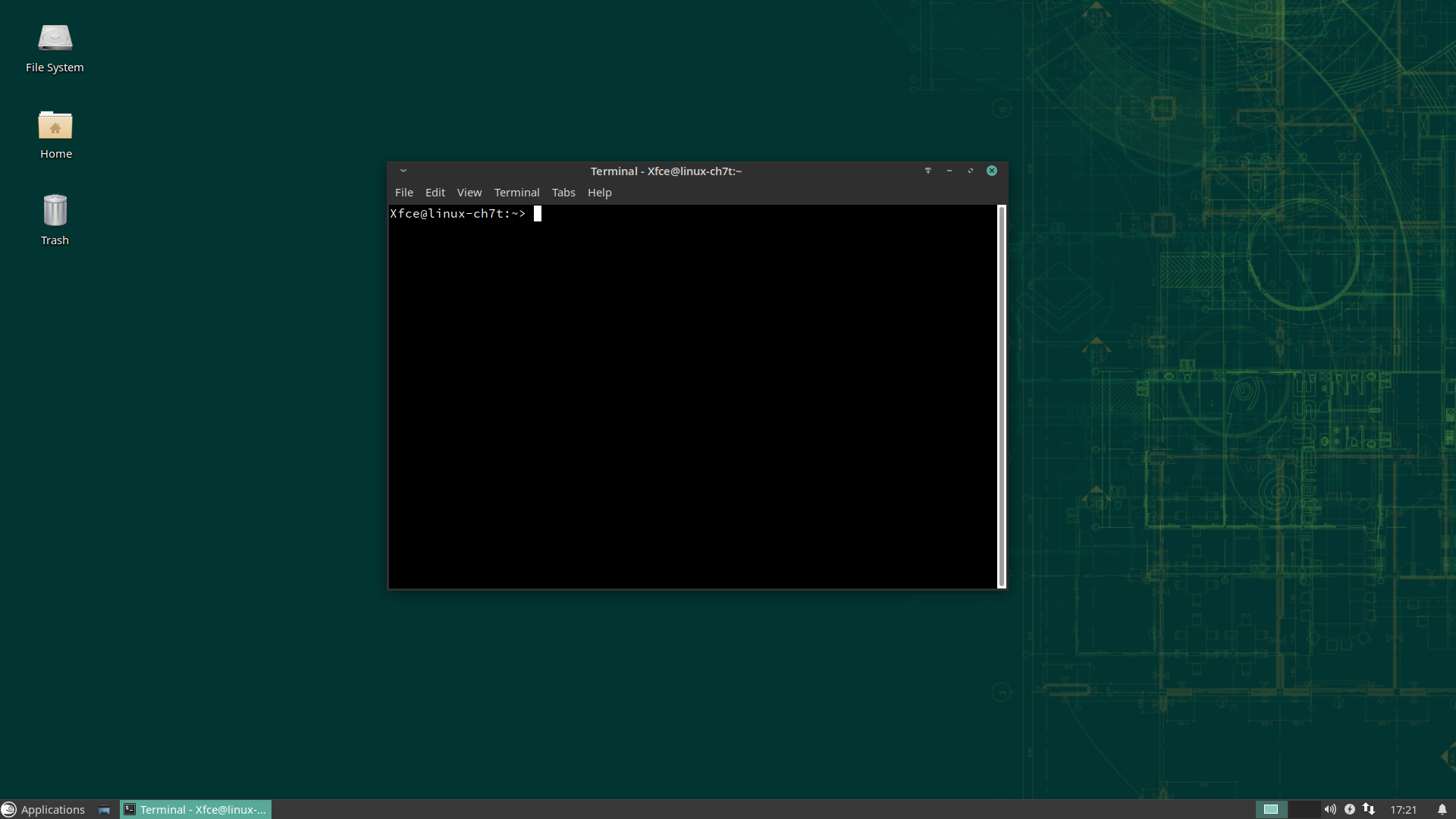Click the 17:21 panel clock

click(x=1403, y=809)
